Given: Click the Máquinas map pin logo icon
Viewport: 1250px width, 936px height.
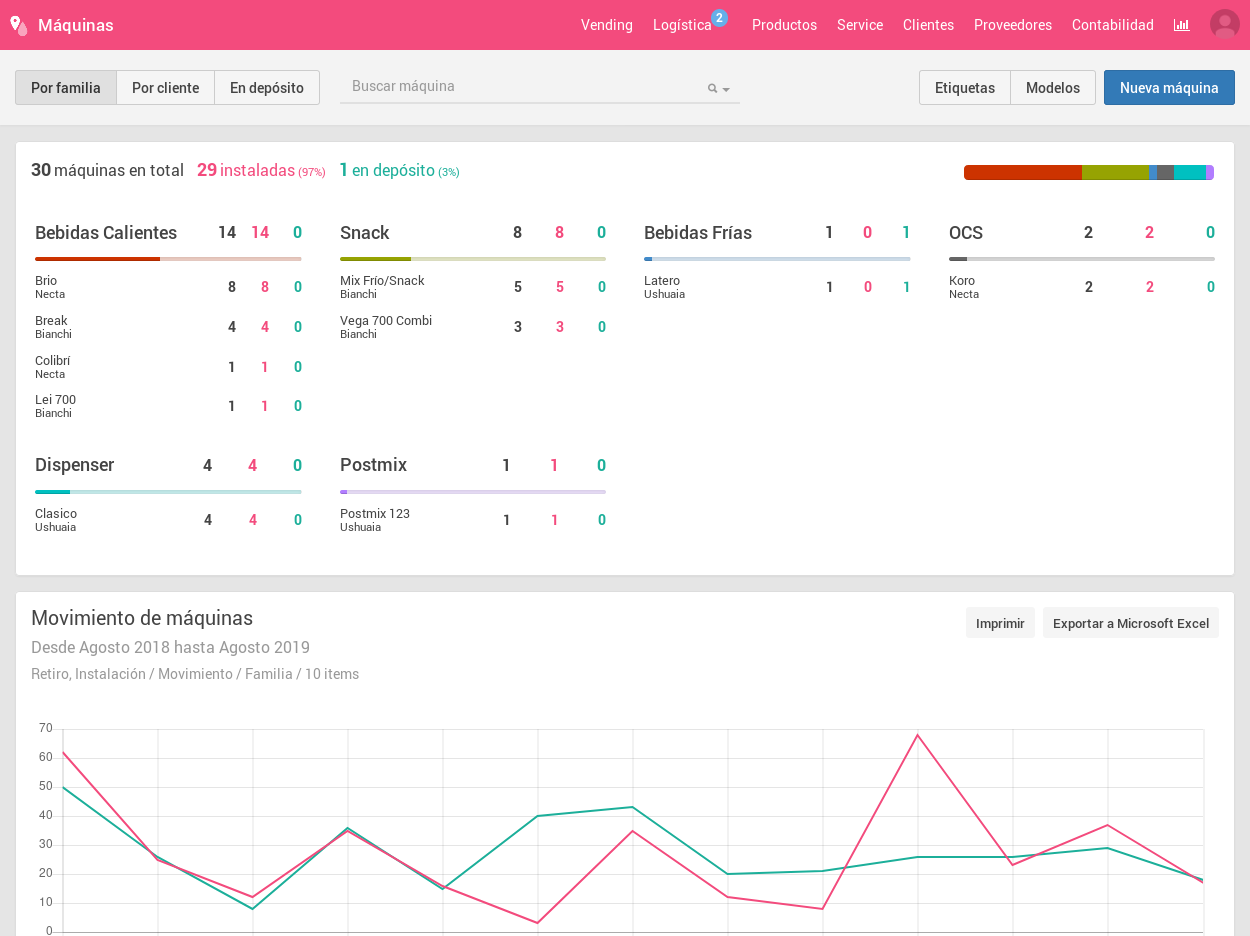Looking at the screenshot, I should [18, 25].
